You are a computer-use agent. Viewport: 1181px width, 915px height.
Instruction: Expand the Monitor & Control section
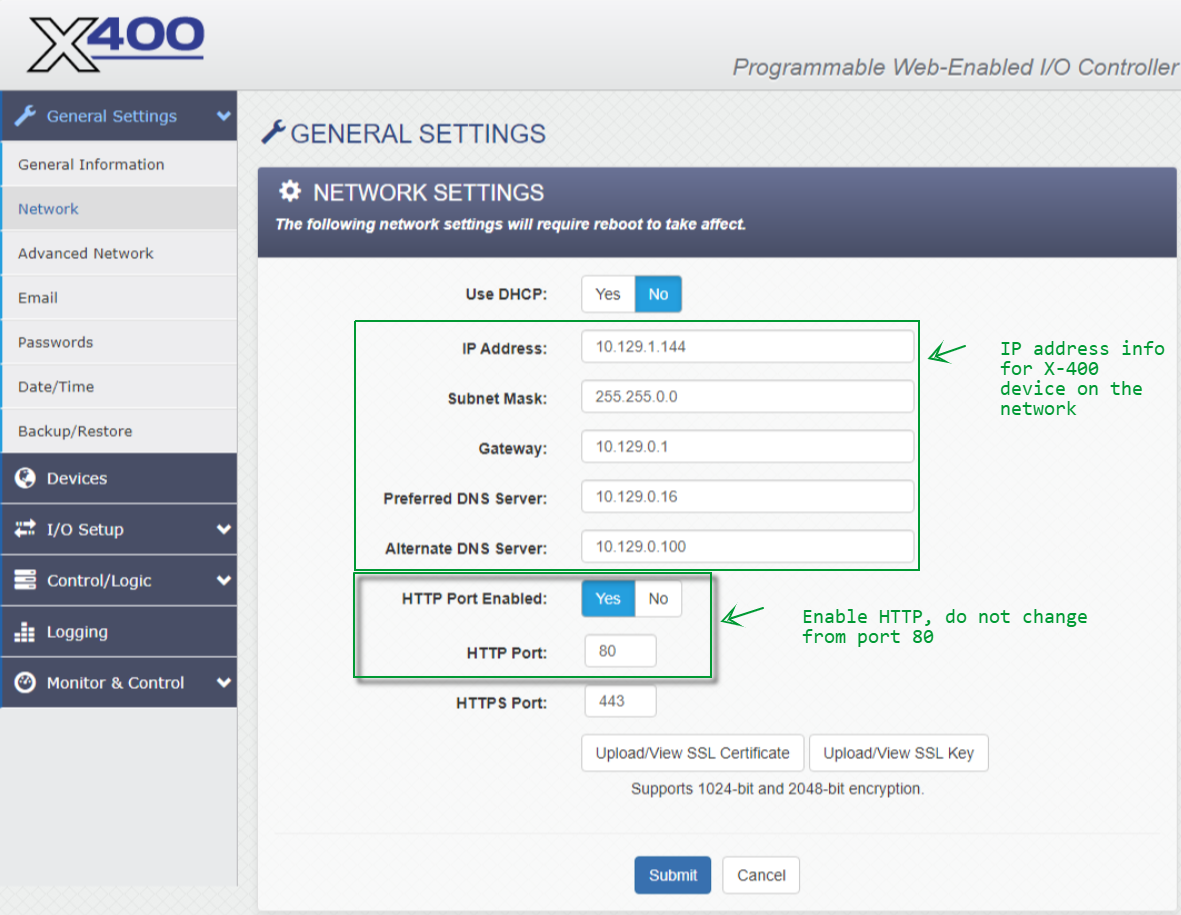pyautogui.click(x=224, y=682)
